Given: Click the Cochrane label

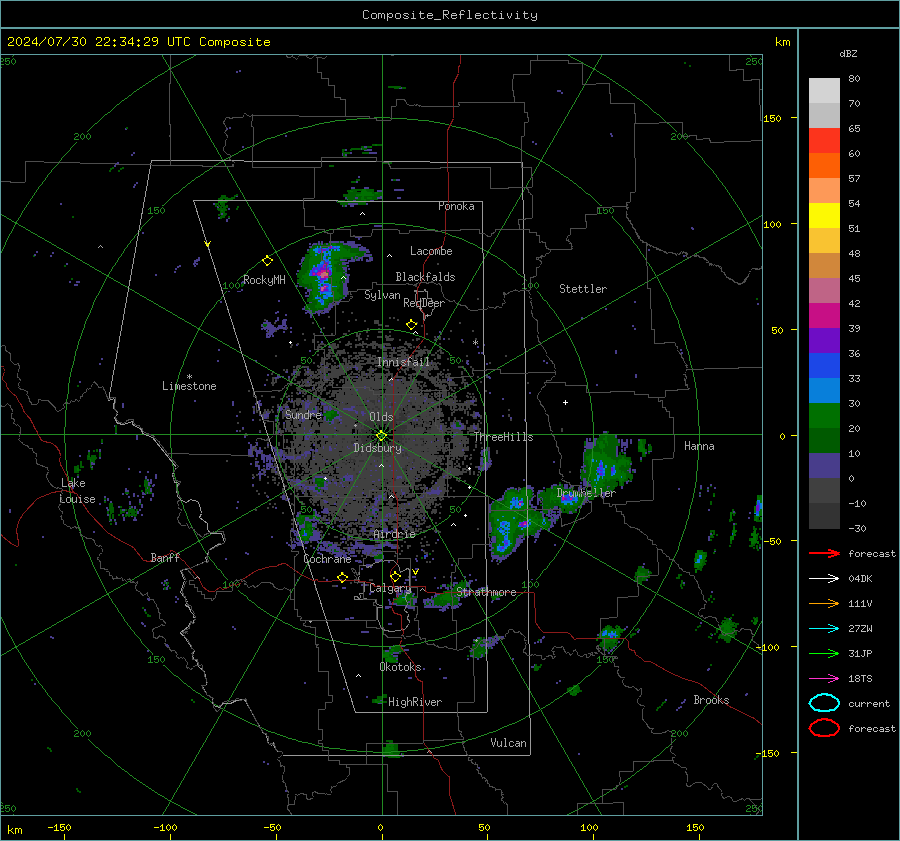Looking at the screenshot, I should point(327,559).
